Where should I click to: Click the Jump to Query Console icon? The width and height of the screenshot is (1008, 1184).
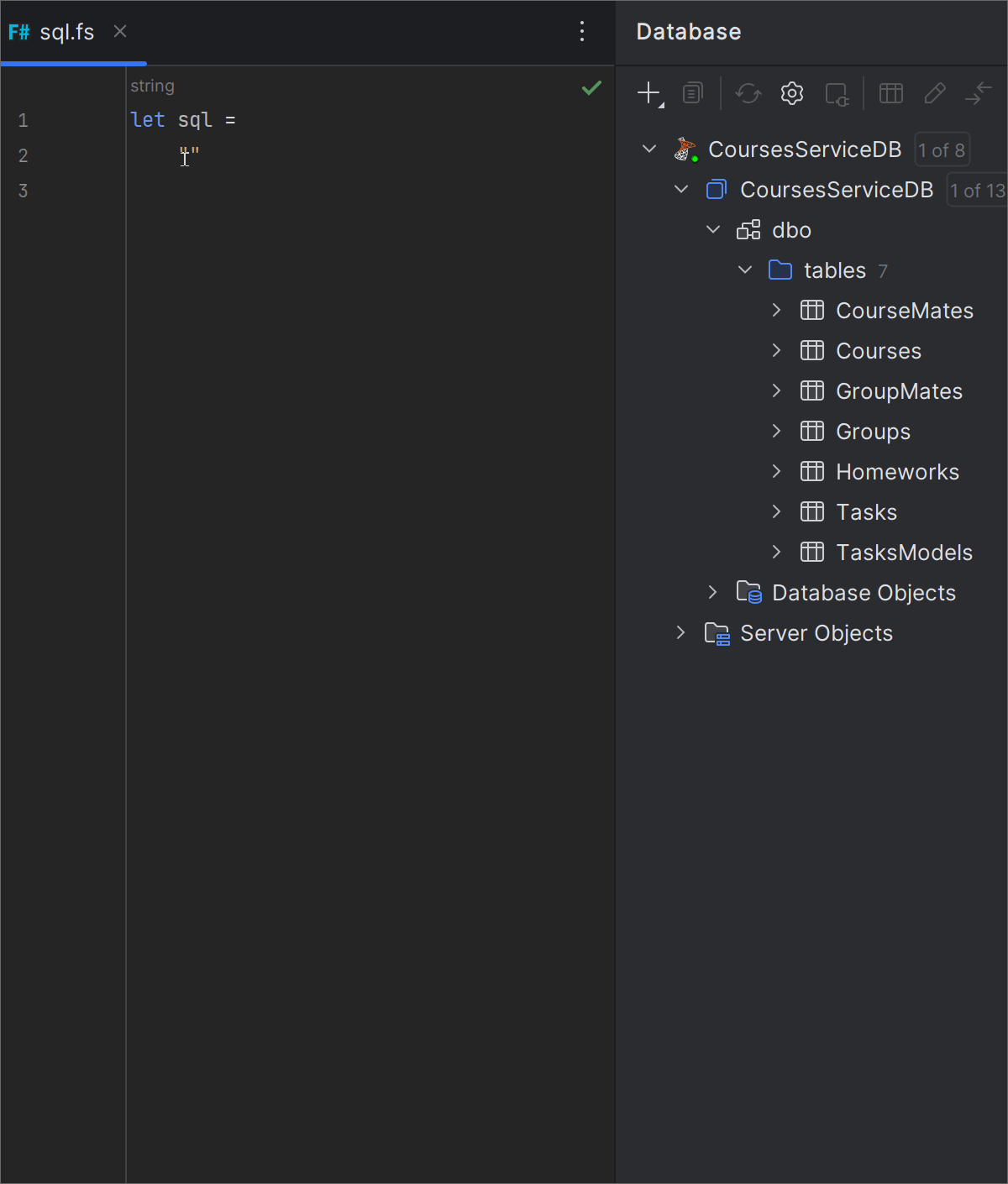tap(979, 93)
